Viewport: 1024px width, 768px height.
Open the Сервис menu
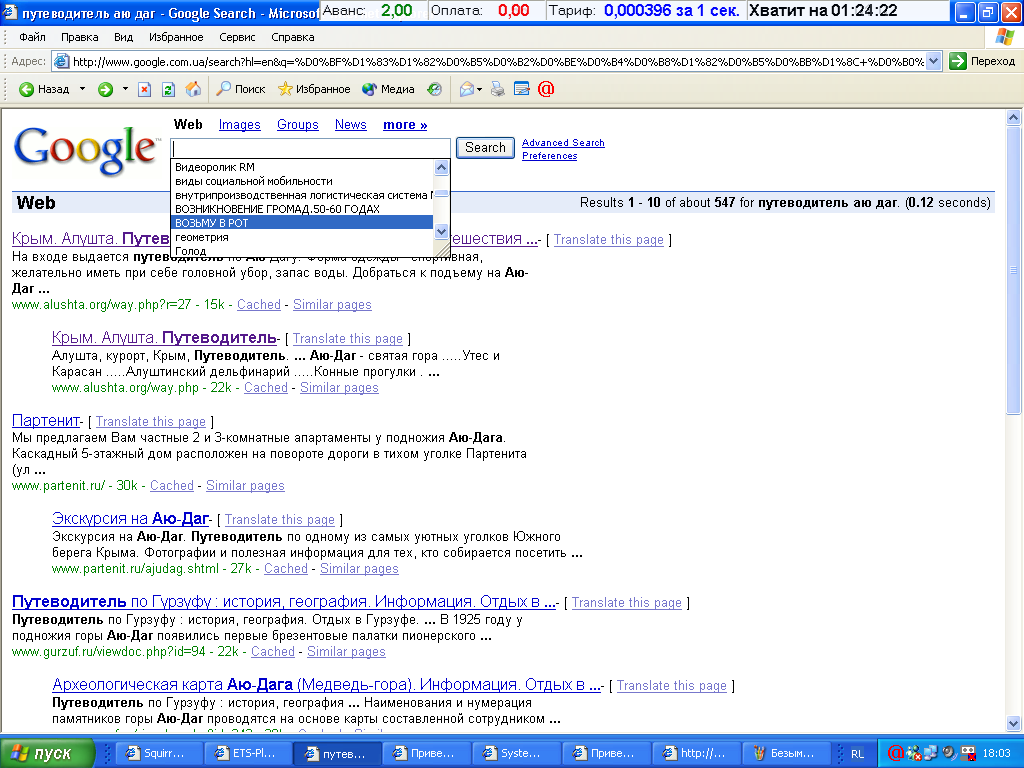(x=237, y=37)
